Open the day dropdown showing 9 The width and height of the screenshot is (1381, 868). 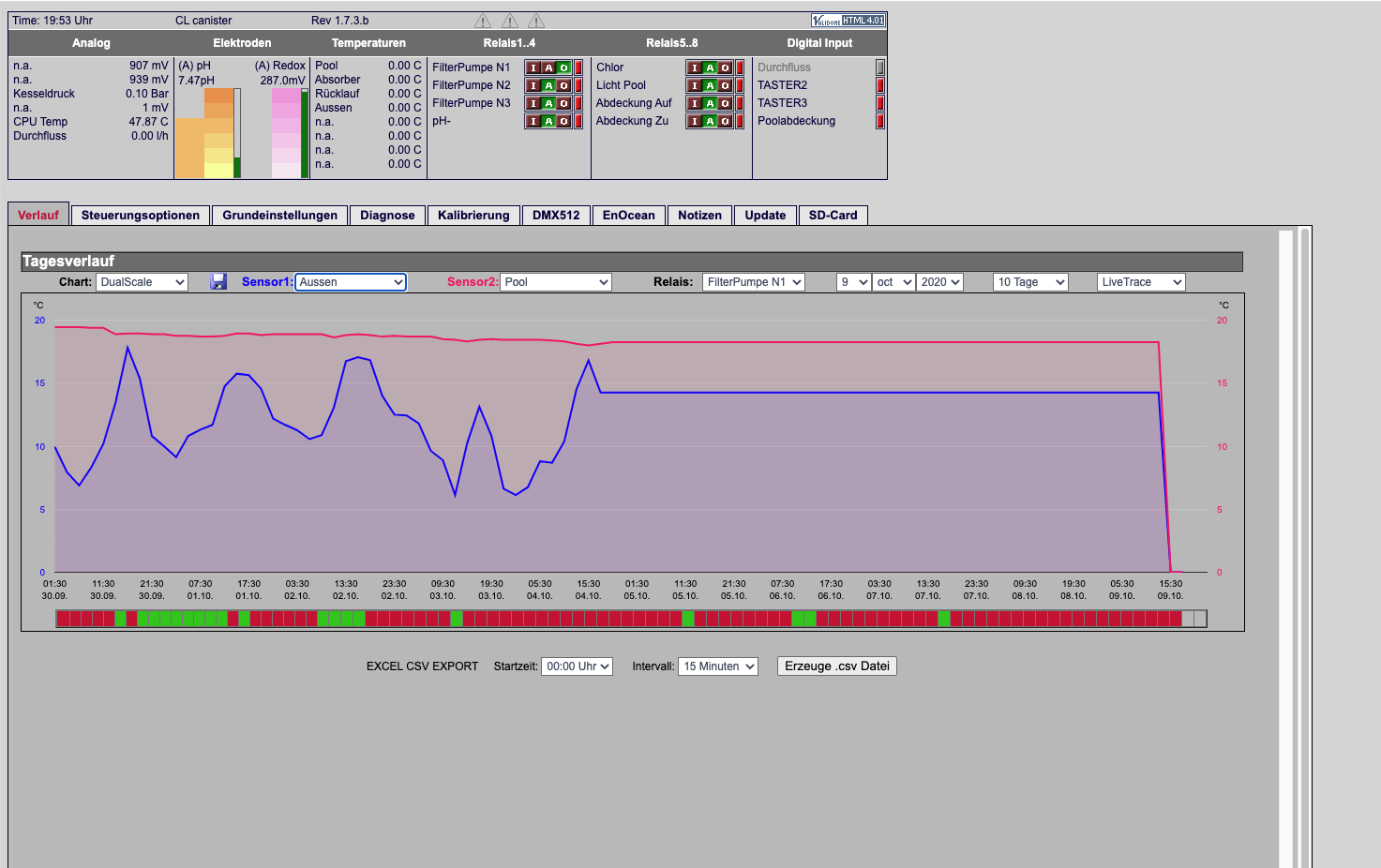[853, 282]
